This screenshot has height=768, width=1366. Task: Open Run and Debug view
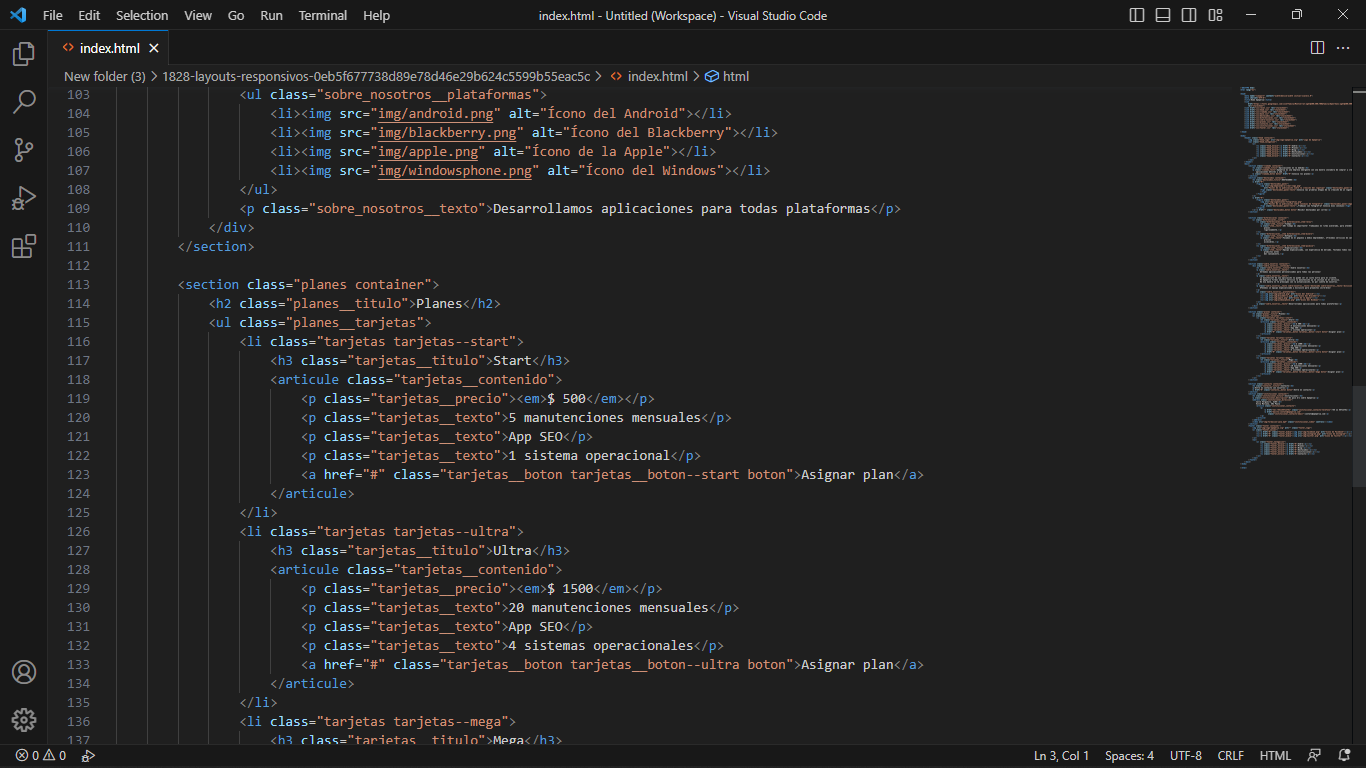(x=24, y=198)
